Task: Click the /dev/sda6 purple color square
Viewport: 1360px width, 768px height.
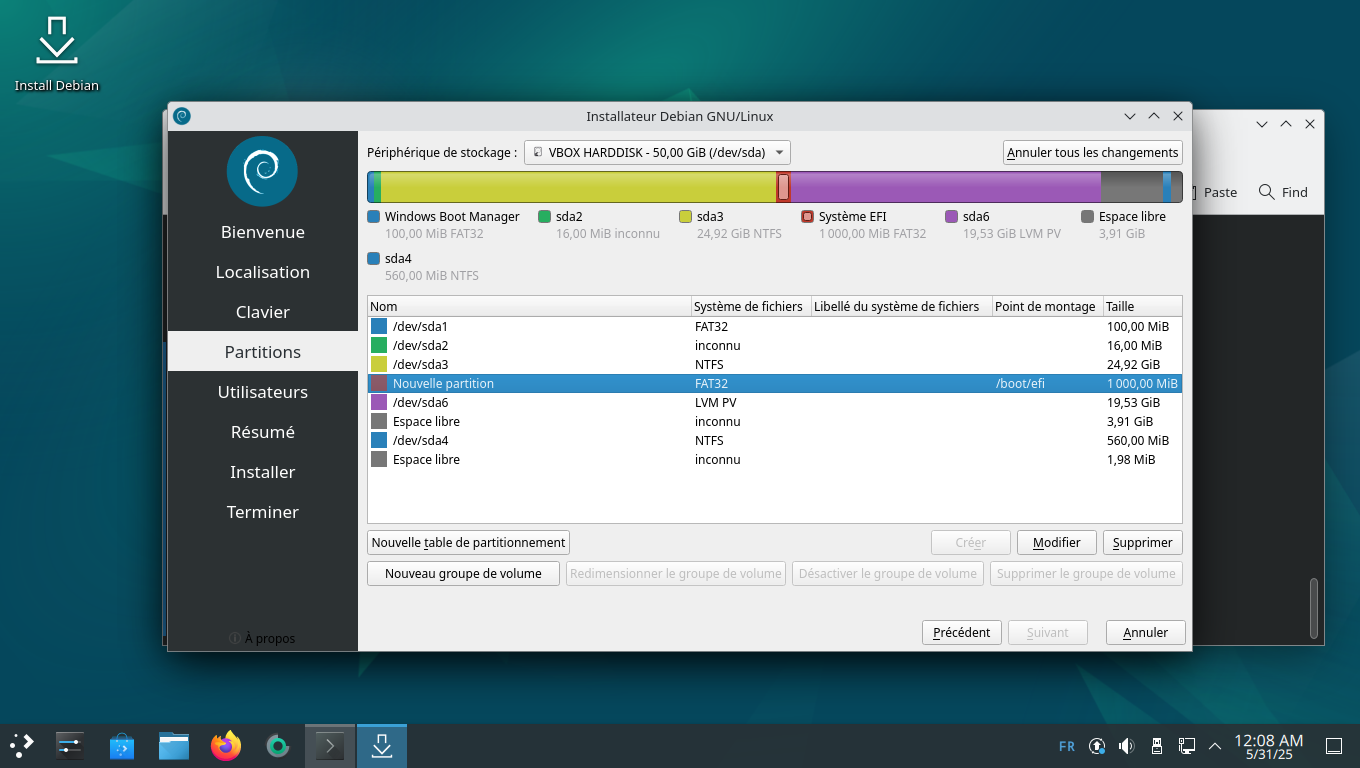Action: 379,402
